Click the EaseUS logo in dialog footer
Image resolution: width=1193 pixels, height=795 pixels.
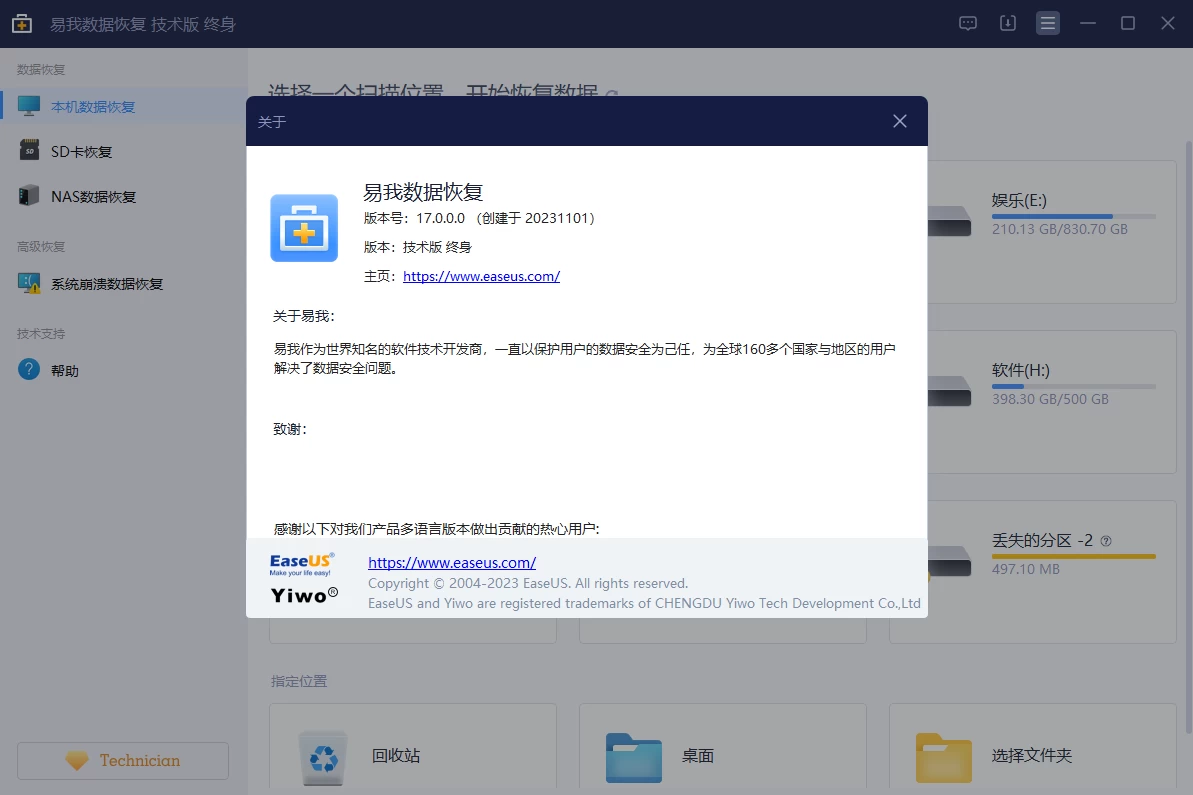point(301,564)
